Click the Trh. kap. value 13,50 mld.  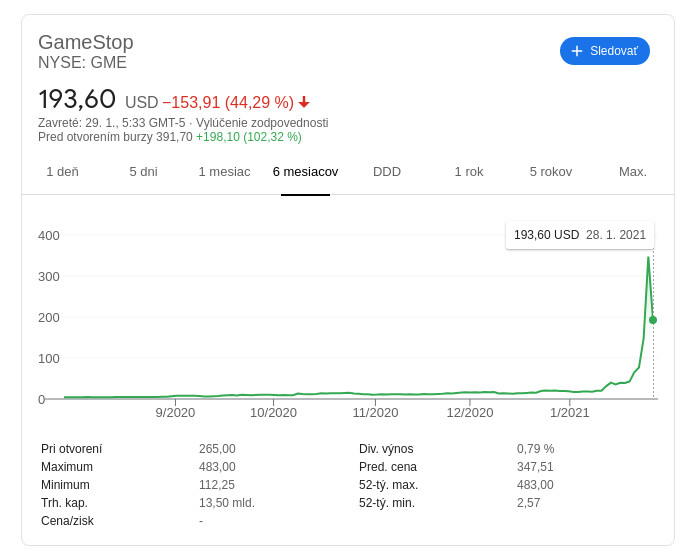tap(227, 503)
